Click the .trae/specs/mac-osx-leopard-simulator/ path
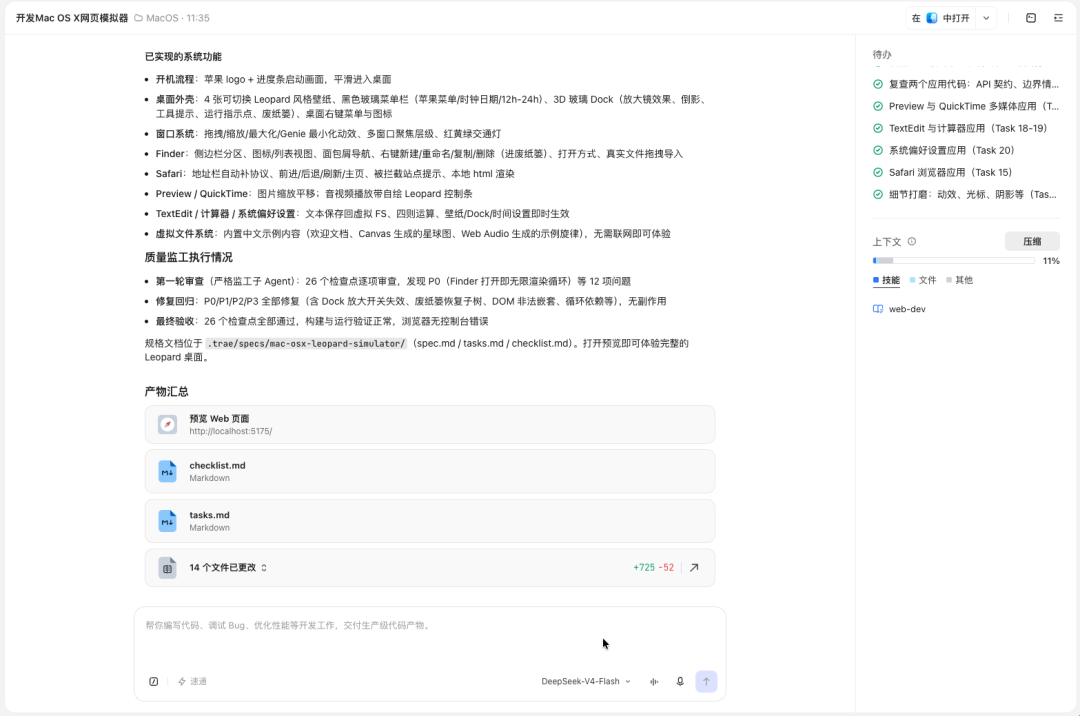 click(307, 343)
